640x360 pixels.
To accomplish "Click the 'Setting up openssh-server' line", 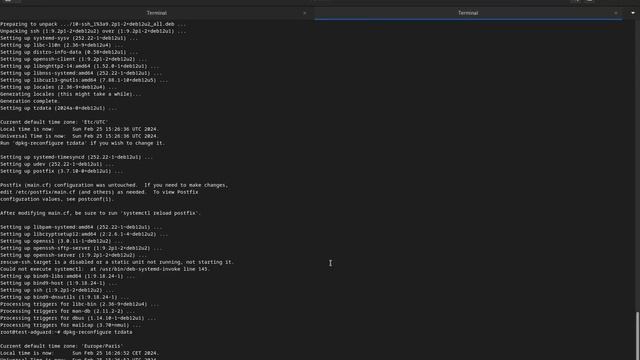I will [74, 255].
